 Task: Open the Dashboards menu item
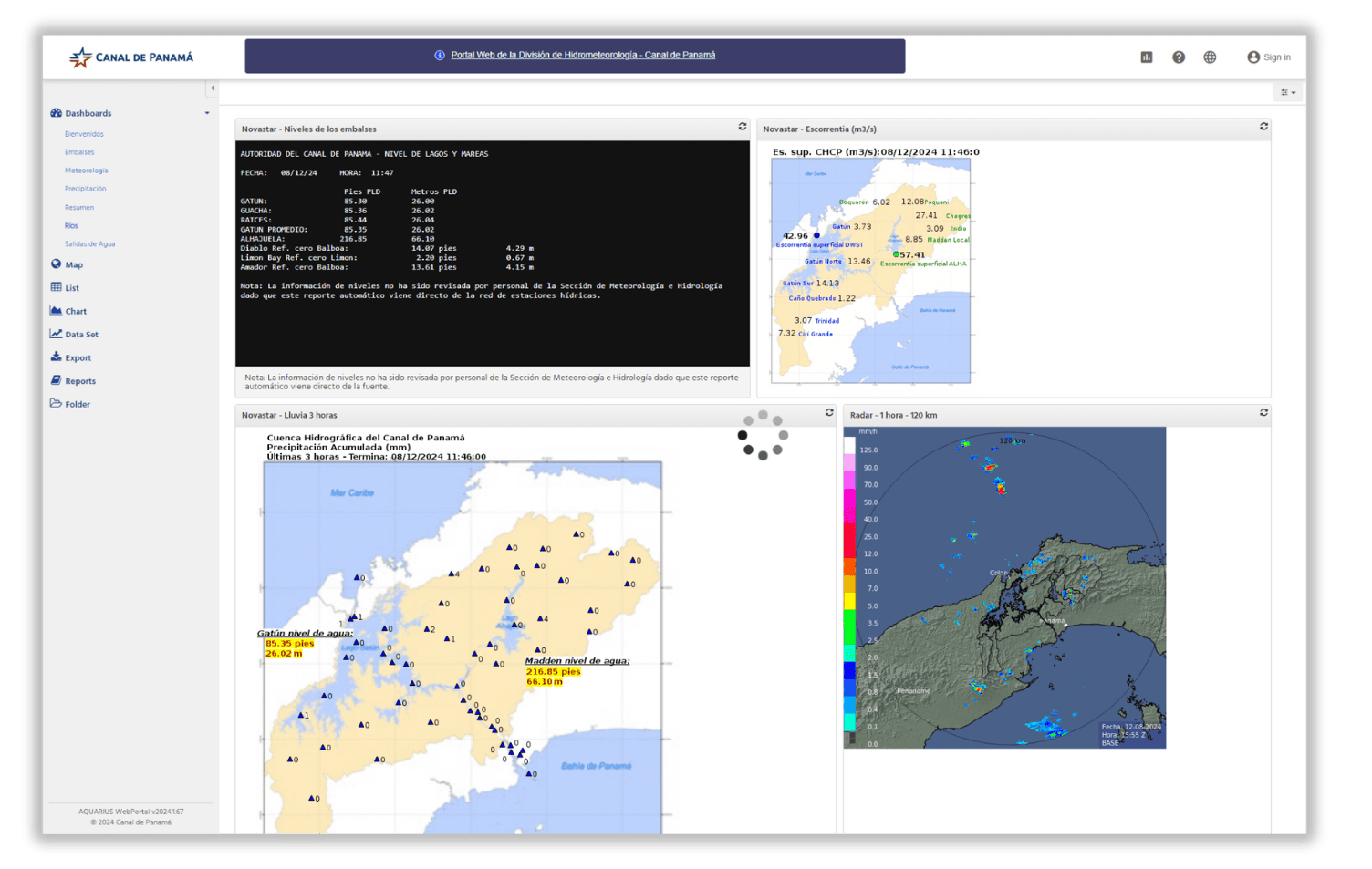click(88, 114)
